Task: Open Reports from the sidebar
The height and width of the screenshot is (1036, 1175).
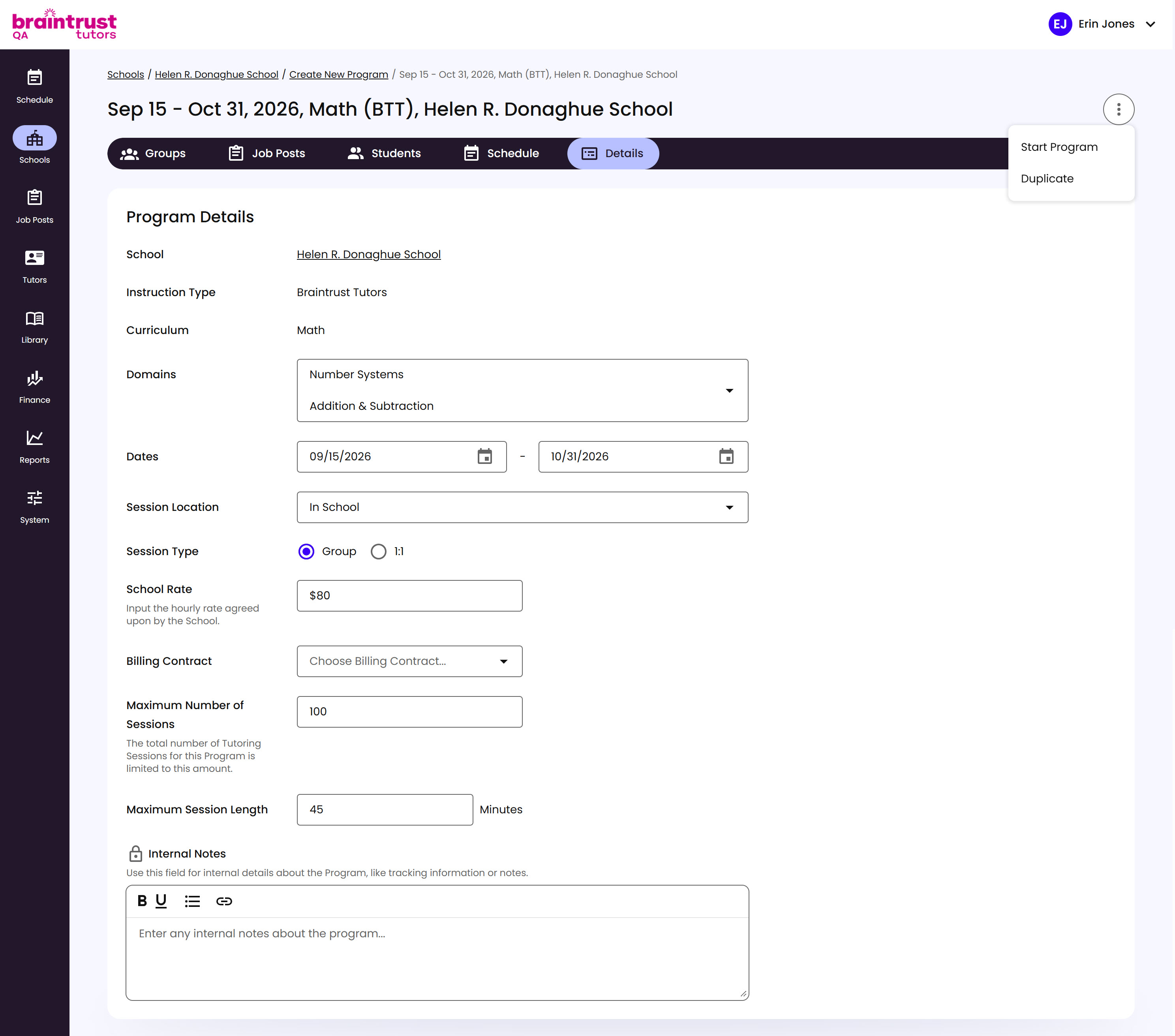Action: (34, 447)
